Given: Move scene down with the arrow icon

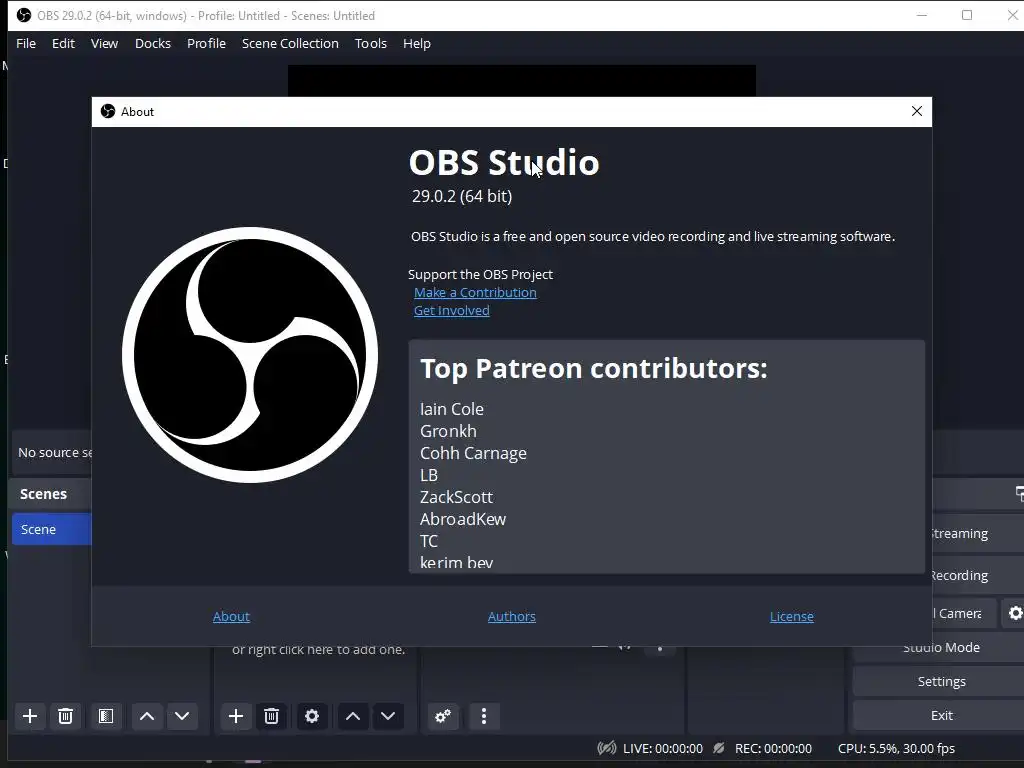Looking at the screenshot, I should 182,716.
